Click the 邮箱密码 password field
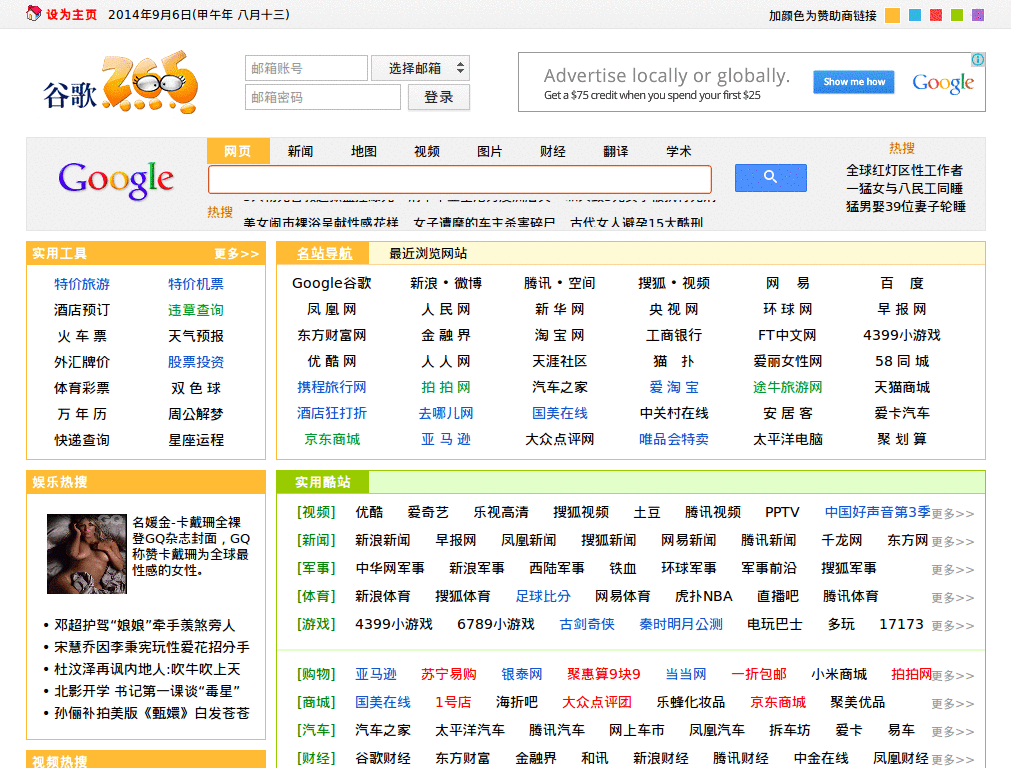The height and width of the screenshot is (768, 1024). (323, 97)
